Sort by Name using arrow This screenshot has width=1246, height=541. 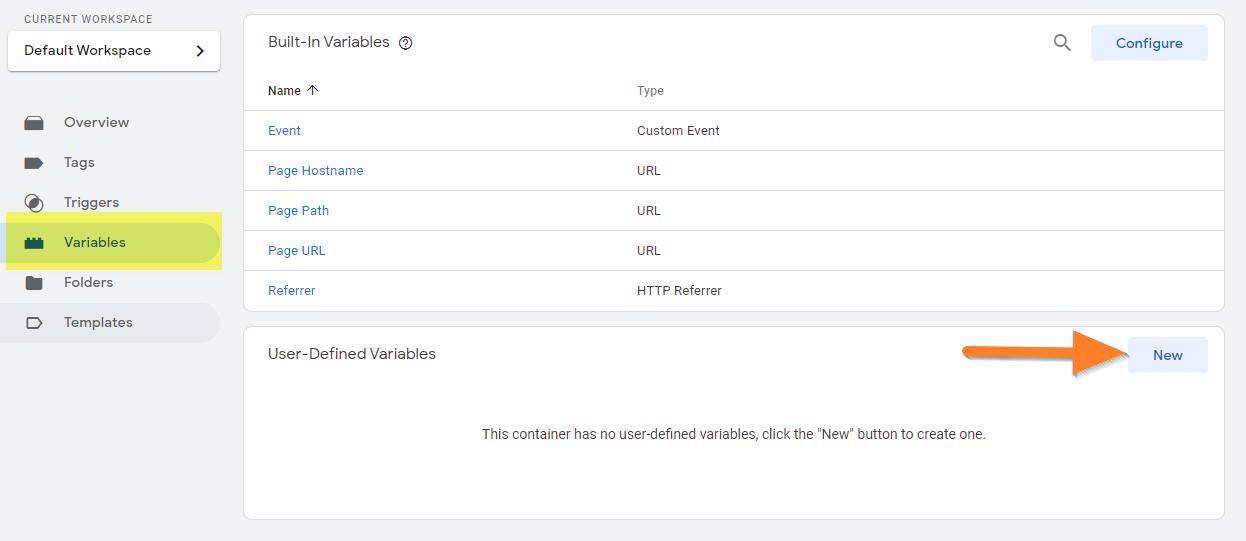click(x=313, y=90)
